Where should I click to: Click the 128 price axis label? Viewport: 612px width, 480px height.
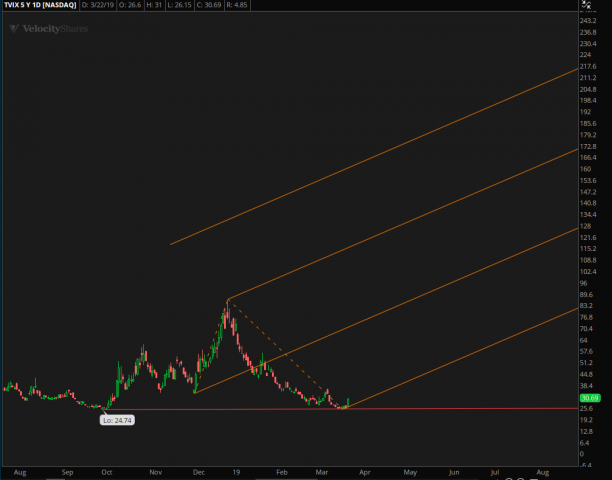point(585,226)
